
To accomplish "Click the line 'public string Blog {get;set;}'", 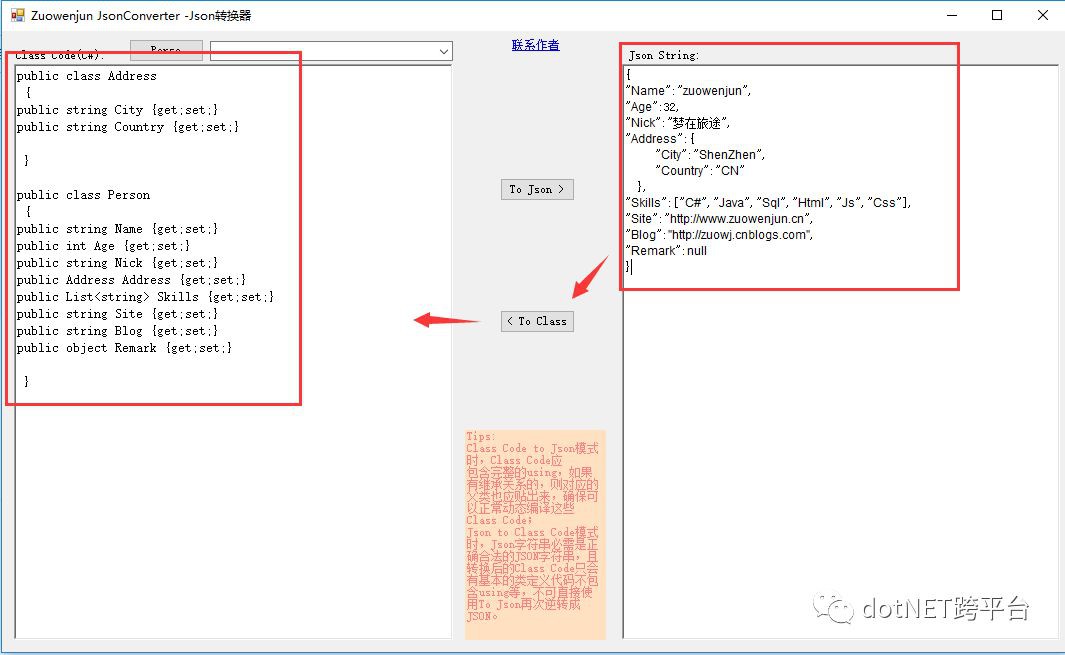I will coord(117,331).
